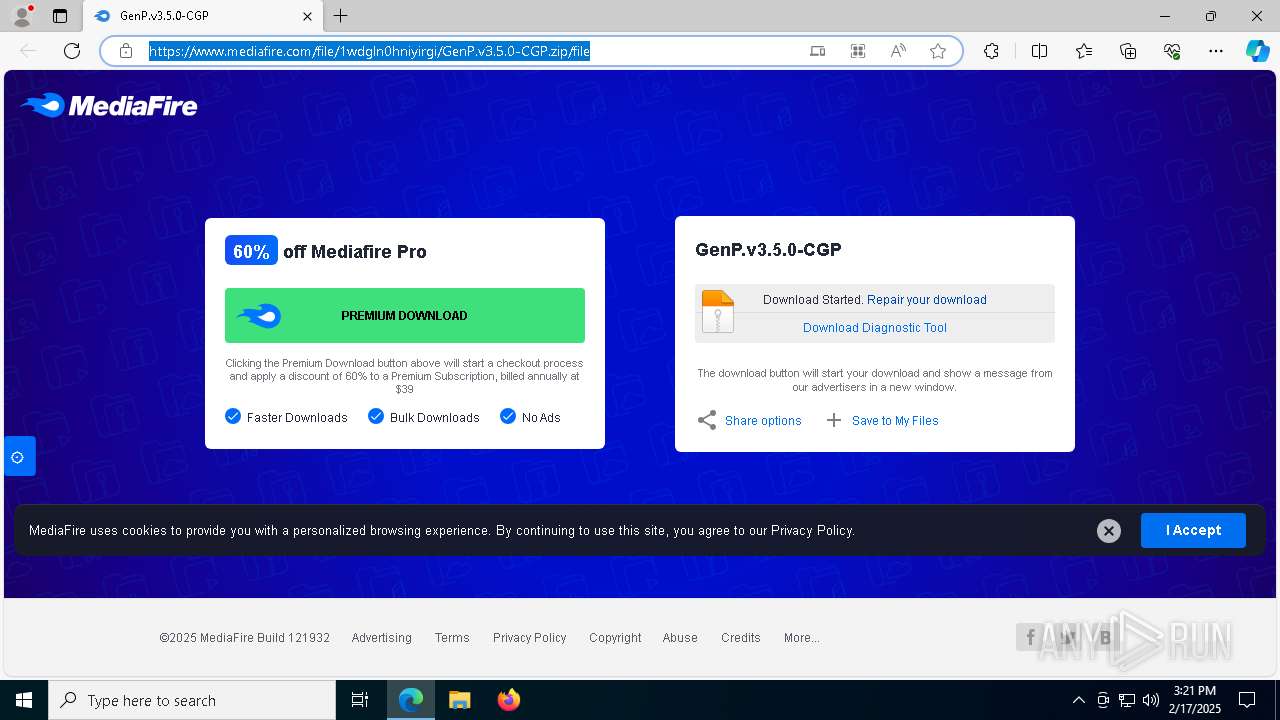This screenshot has width=1280, height=720.
Task: Open the tab actions menu icon
Action: (x=60, y=16)
